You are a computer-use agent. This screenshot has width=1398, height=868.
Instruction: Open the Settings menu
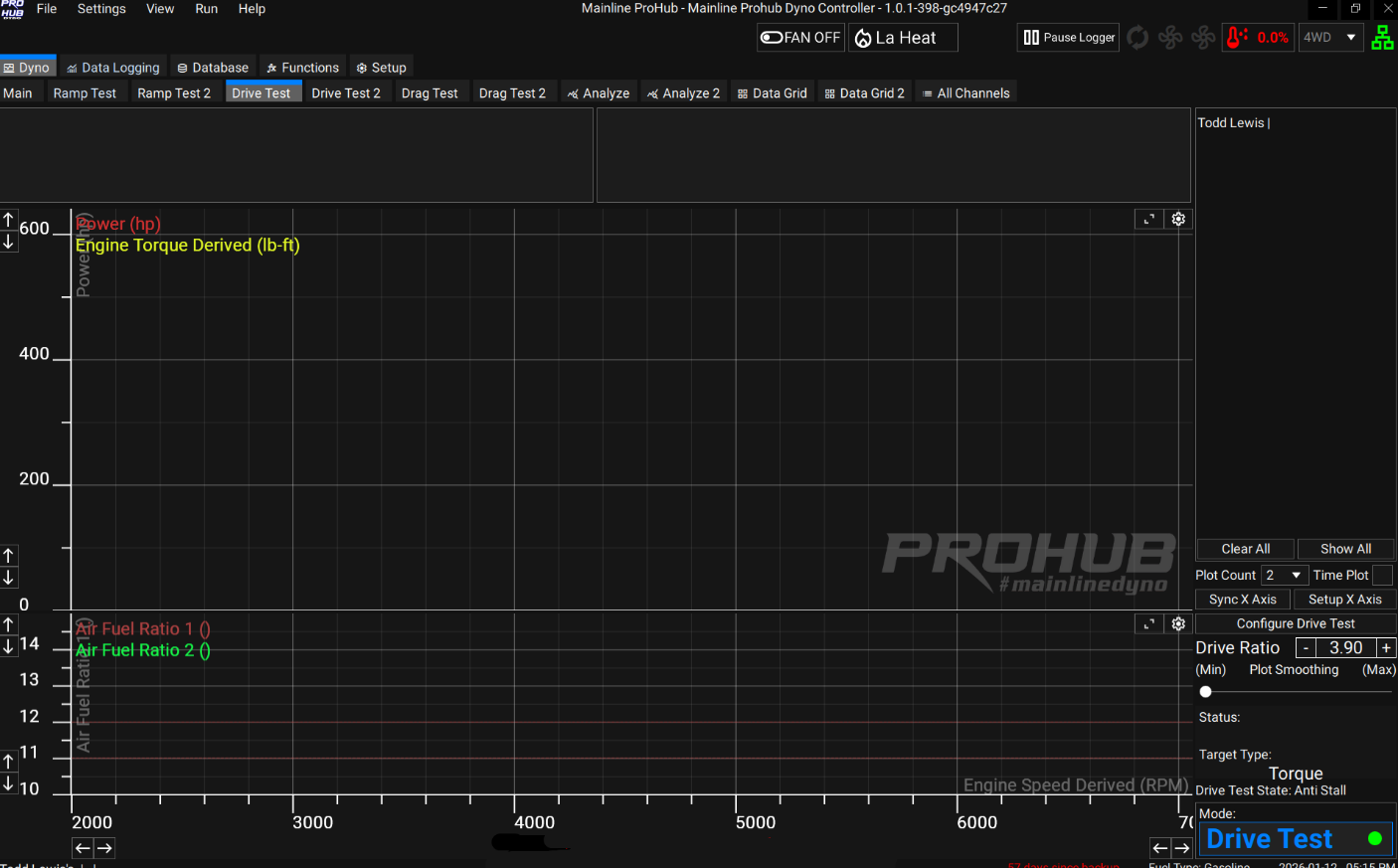point(101,9)
